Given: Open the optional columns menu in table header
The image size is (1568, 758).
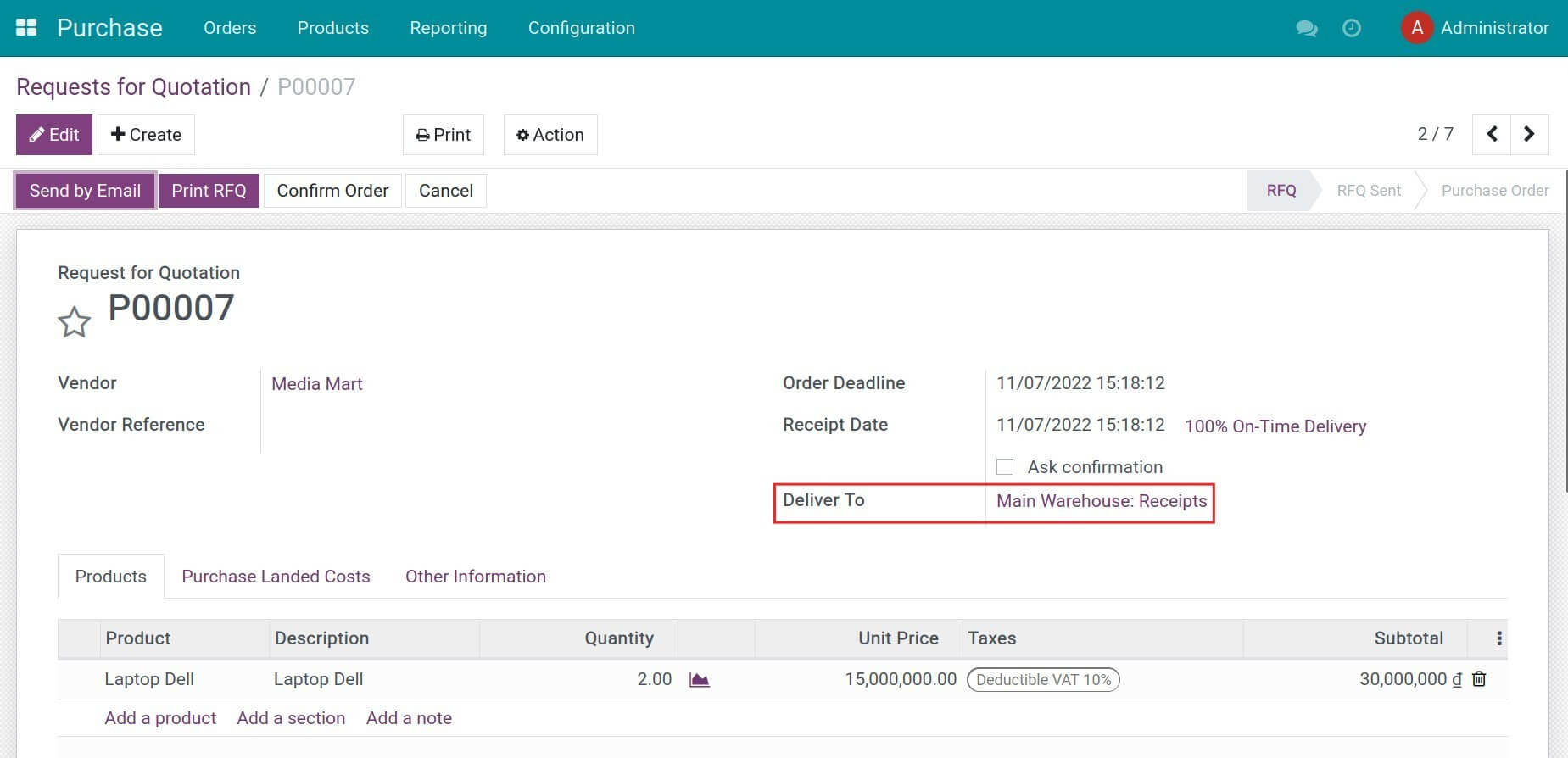Looking at the screenshot, I should click(1498, 638).
